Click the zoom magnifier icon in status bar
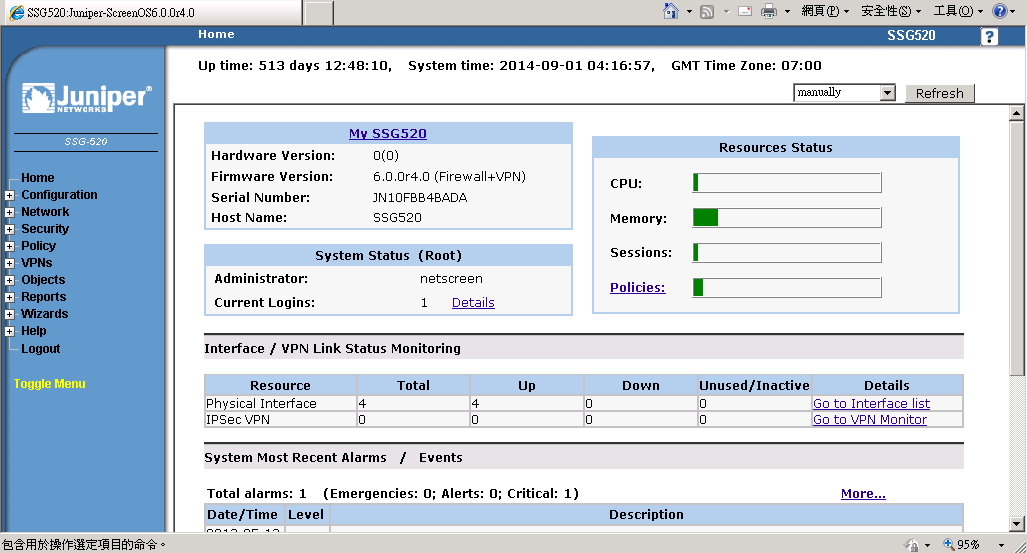 click(948, 544)
